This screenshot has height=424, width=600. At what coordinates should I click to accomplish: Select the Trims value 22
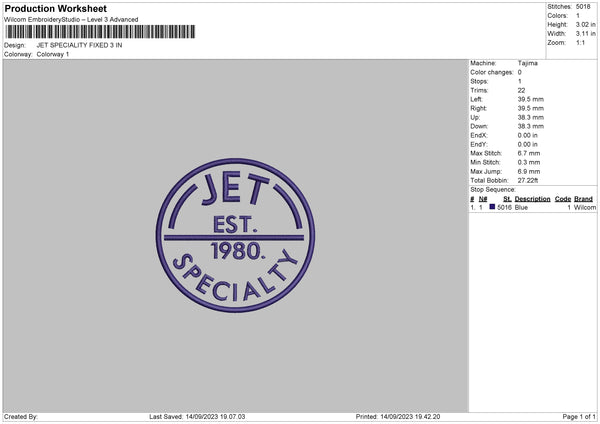pos(521,90)
